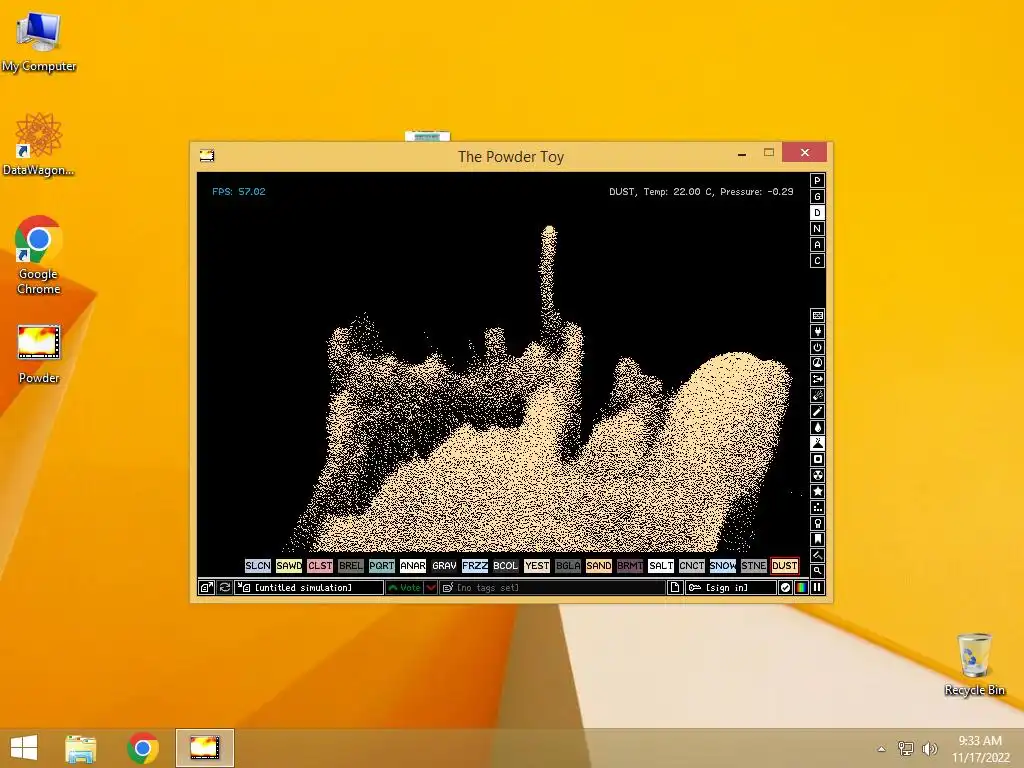
Task: Choose the YEST yeast element
Action: click(537, 566)
